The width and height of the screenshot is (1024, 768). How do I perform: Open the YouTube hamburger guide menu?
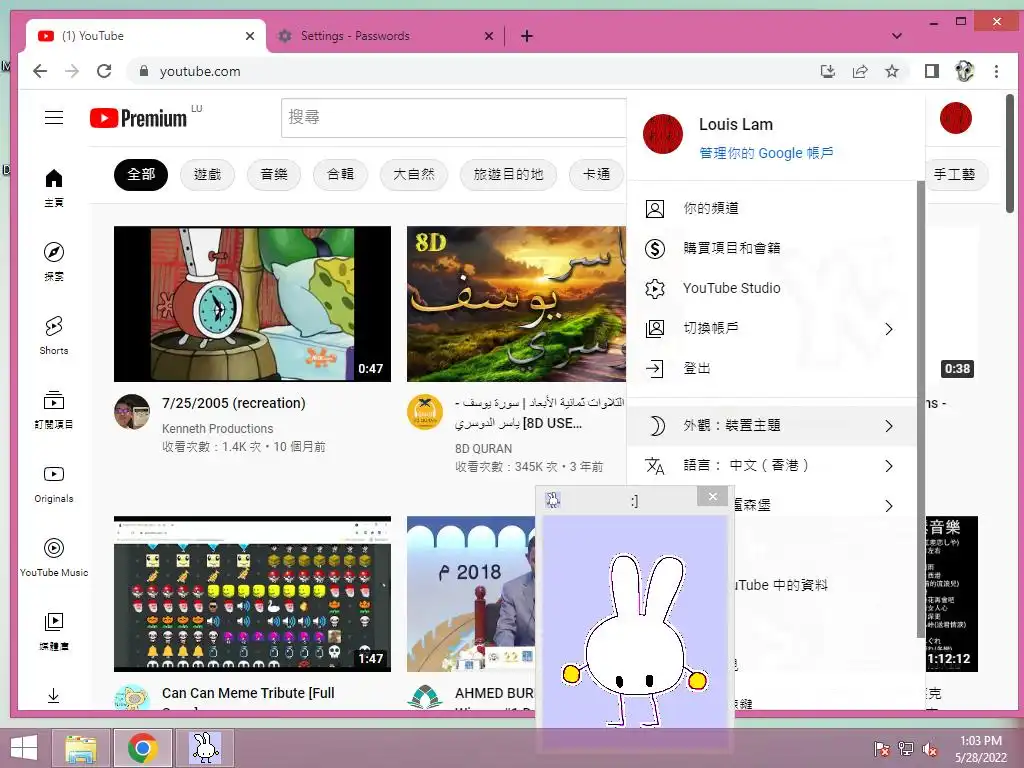[54, 118]
